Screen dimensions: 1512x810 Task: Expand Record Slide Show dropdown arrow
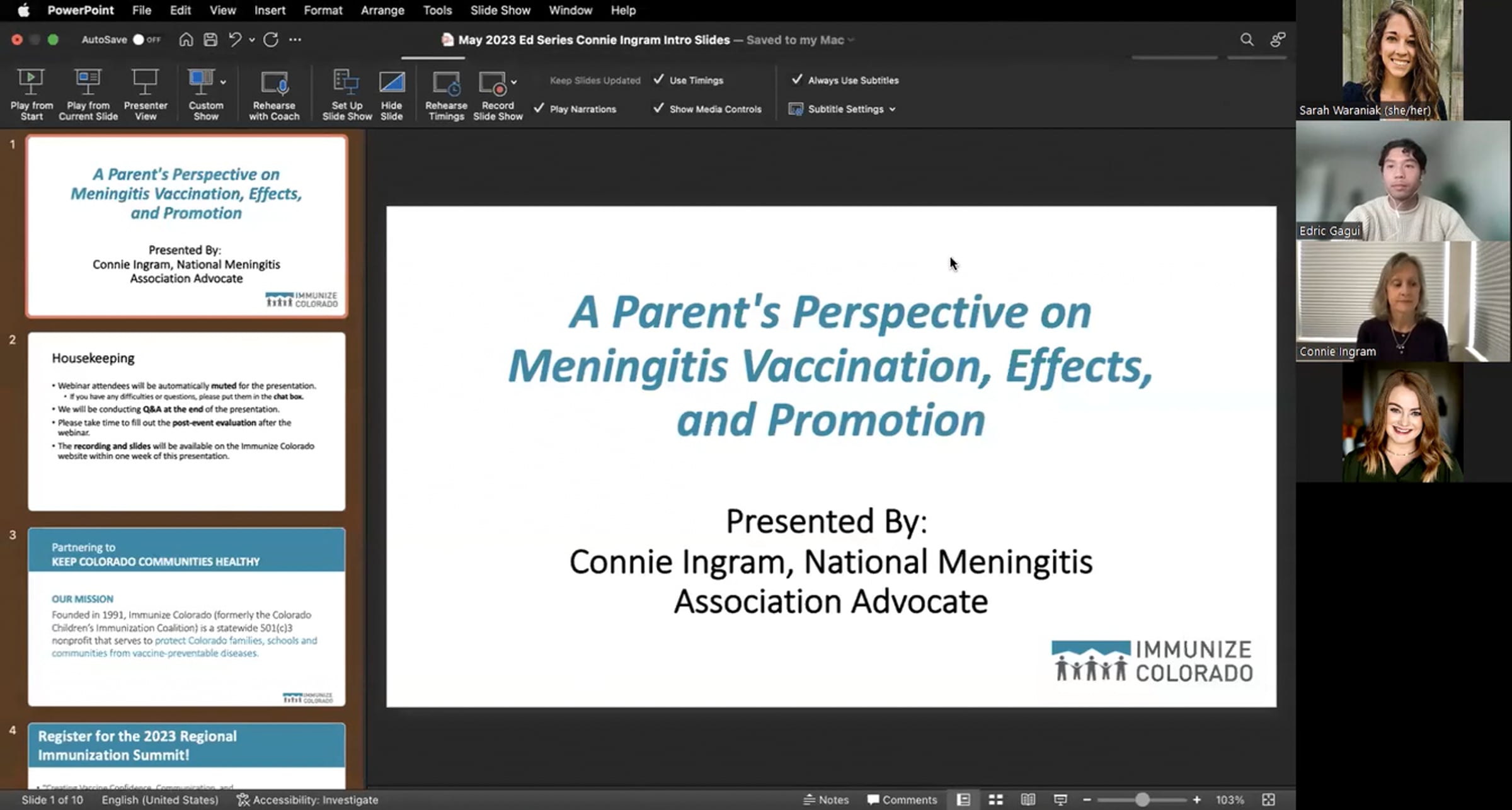[514, 82]
